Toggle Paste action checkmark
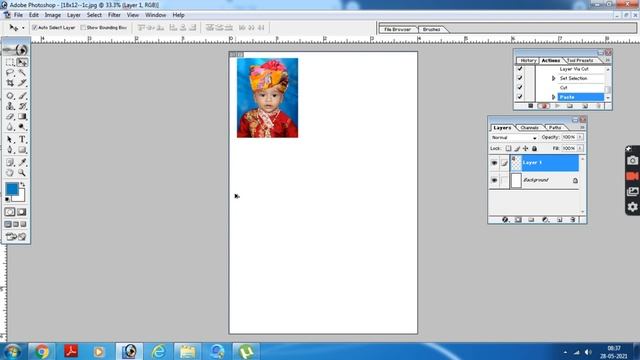Image resolution: width=640 pixels, height=360 pixels. click(520, 97)
